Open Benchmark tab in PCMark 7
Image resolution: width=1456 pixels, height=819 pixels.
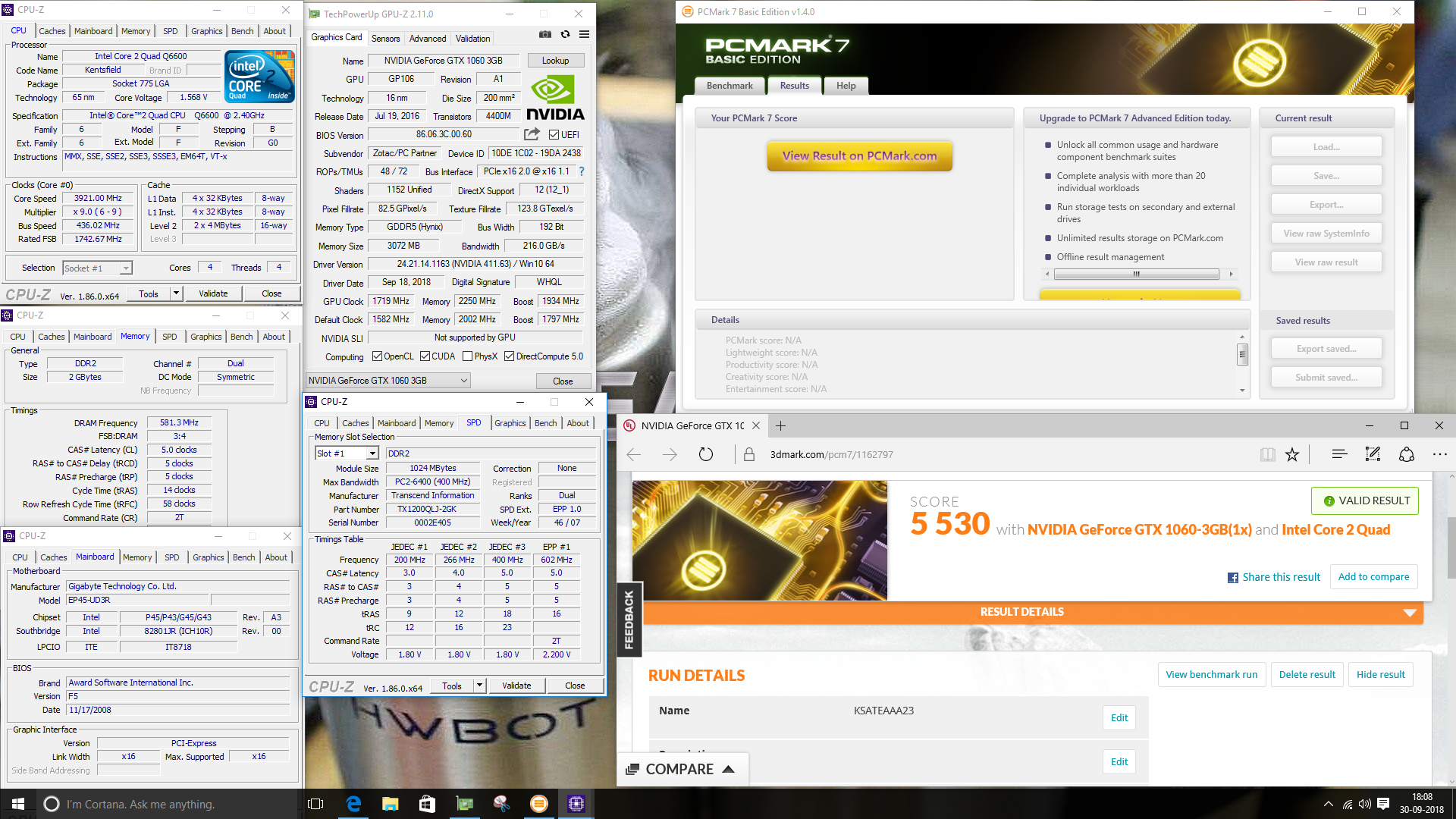730,86
